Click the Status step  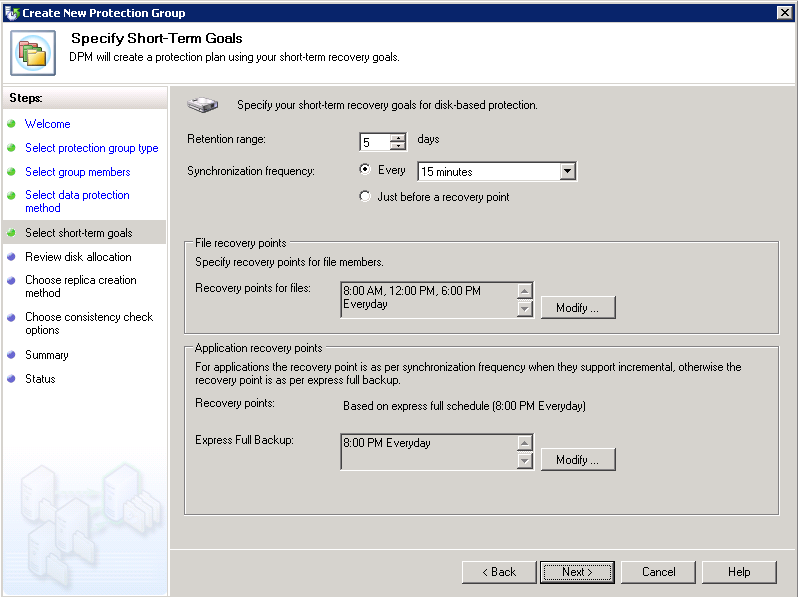(40, 379)
